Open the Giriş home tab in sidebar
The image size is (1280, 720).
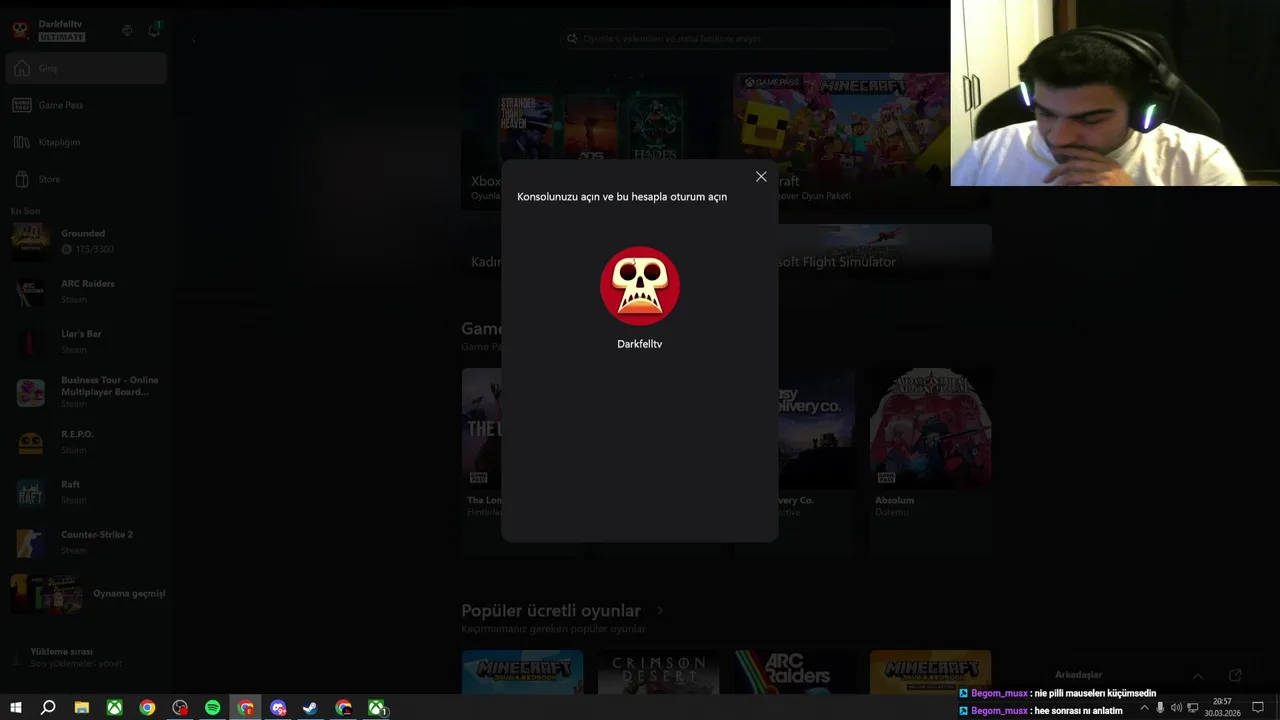[x=86, y=69]
